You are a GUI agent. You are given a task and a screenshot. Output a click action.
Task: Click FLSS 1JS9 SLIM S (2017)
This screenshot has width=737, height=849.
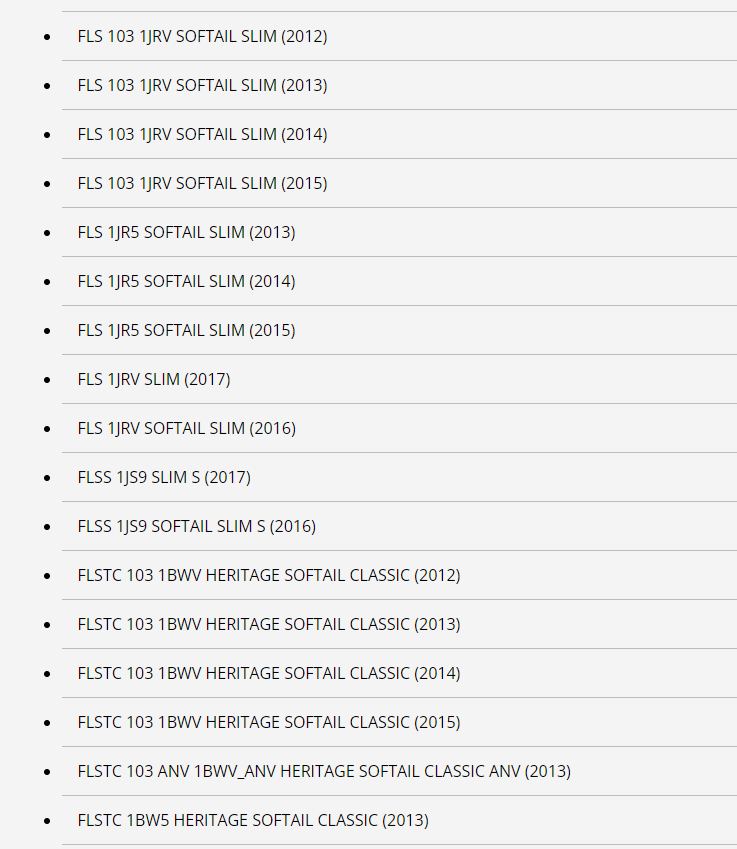[x=164, y=478]
